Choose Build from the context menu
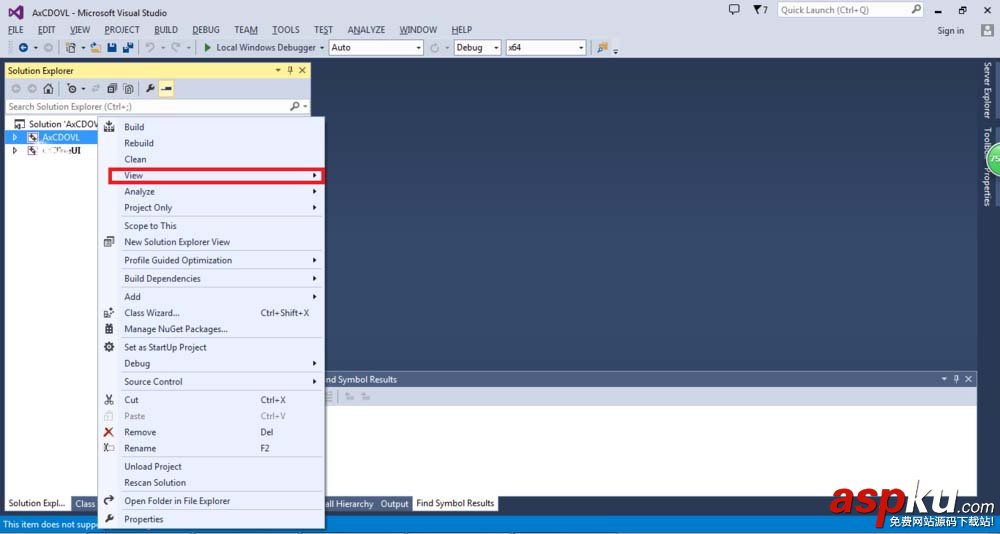The width and height of the screenshot is (1000, 534). [x=212, y=127]
